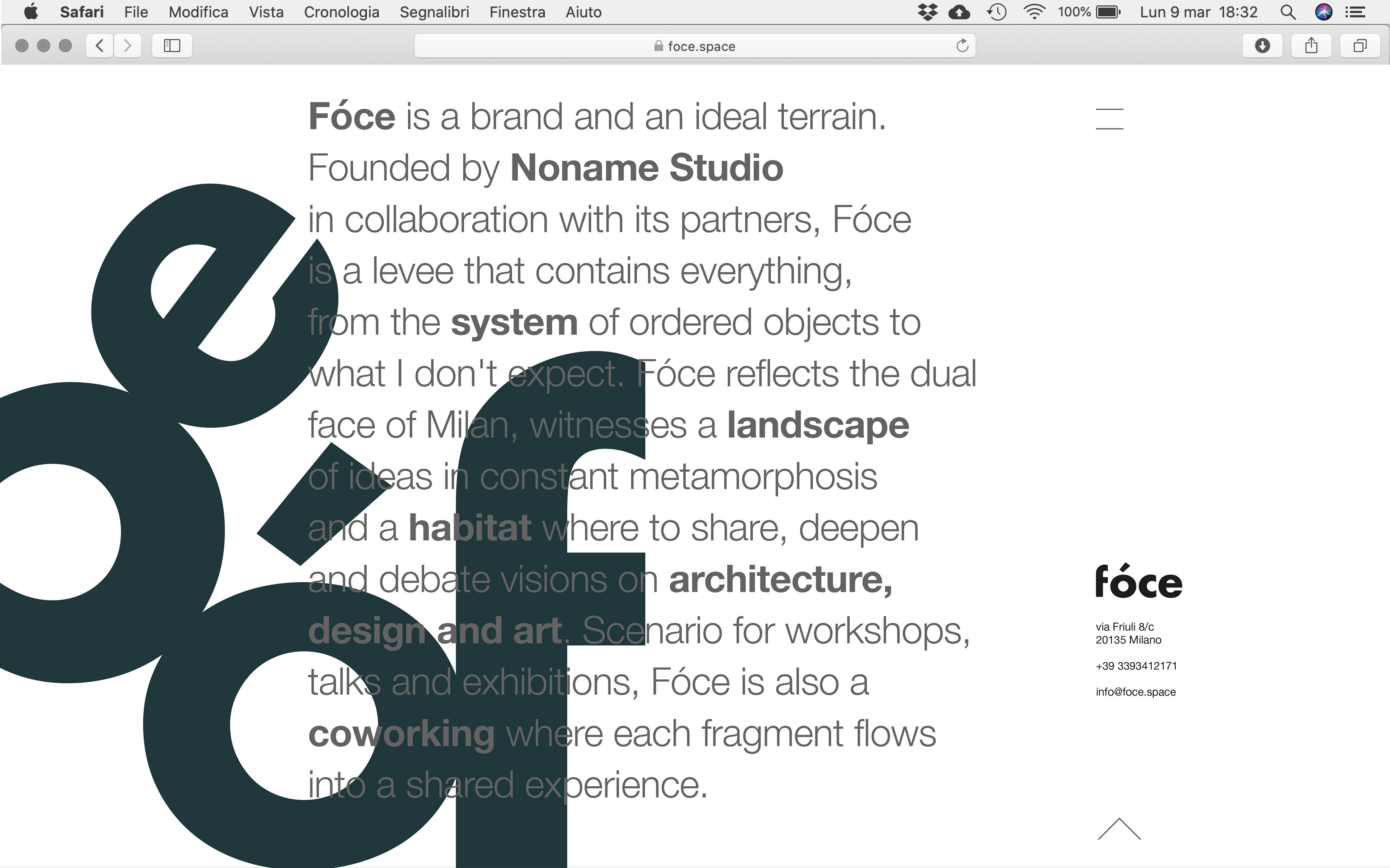Show all tabs overview
1390x868 pixels.
[1360, 45]
